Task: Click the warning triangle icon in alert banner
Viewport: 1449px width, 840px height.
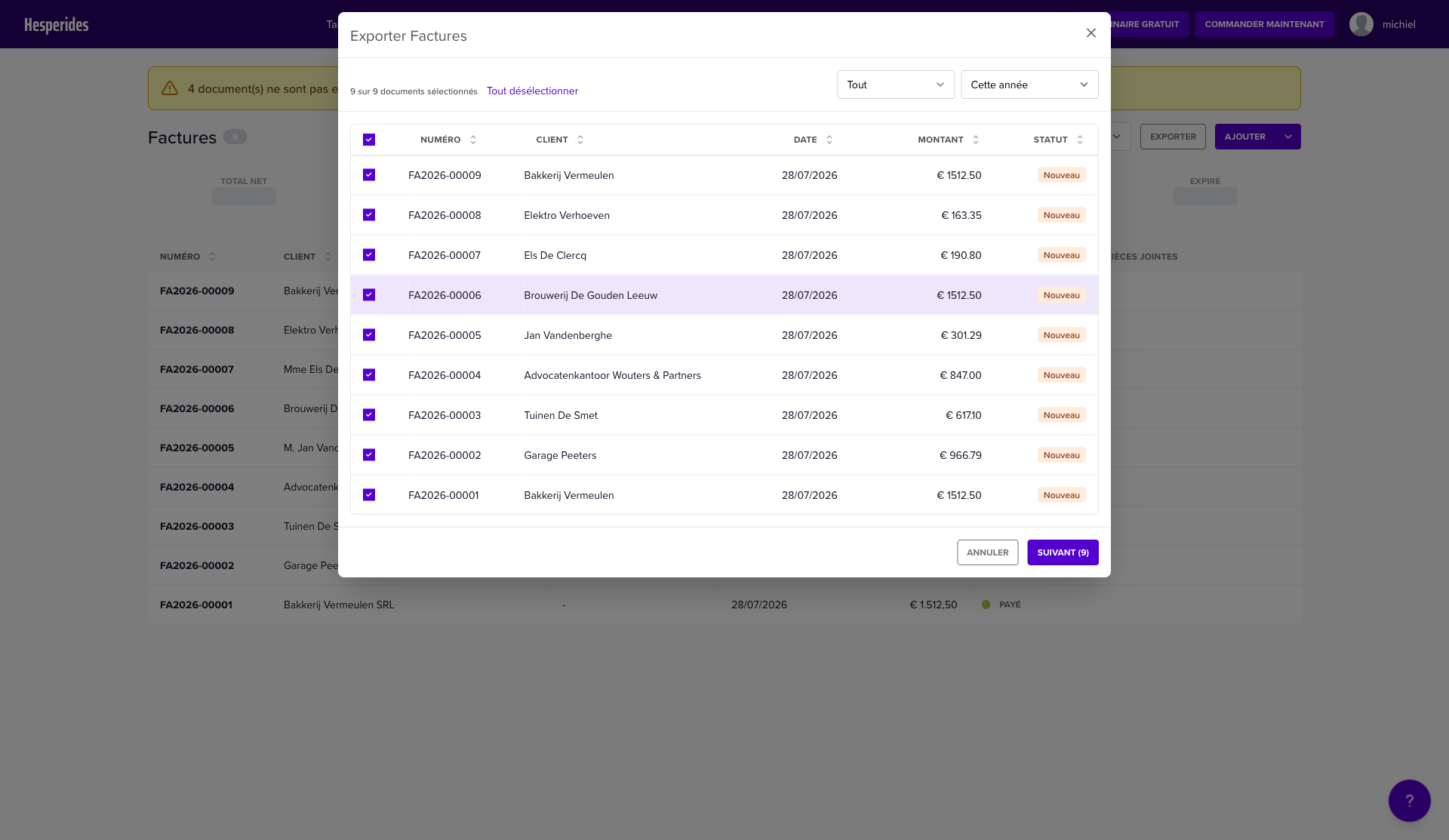Action: click(170, 88)
